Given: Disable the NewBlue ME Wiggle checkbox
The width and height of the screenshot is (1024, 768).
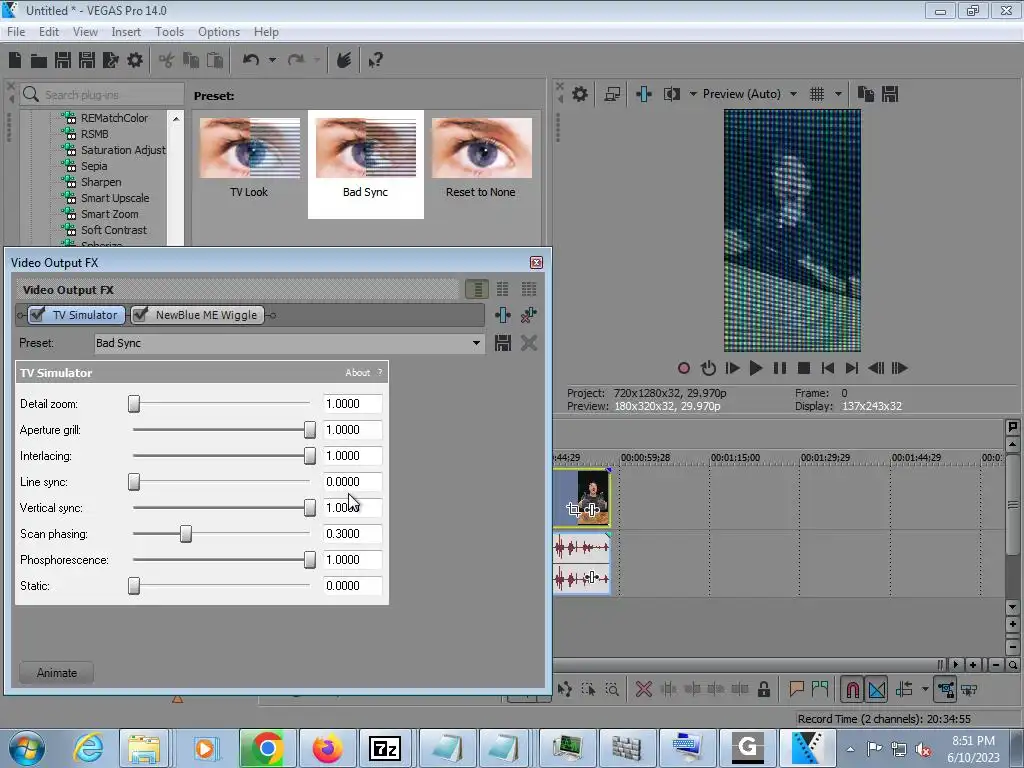Looking at the screenshot, I should (140, 315).
